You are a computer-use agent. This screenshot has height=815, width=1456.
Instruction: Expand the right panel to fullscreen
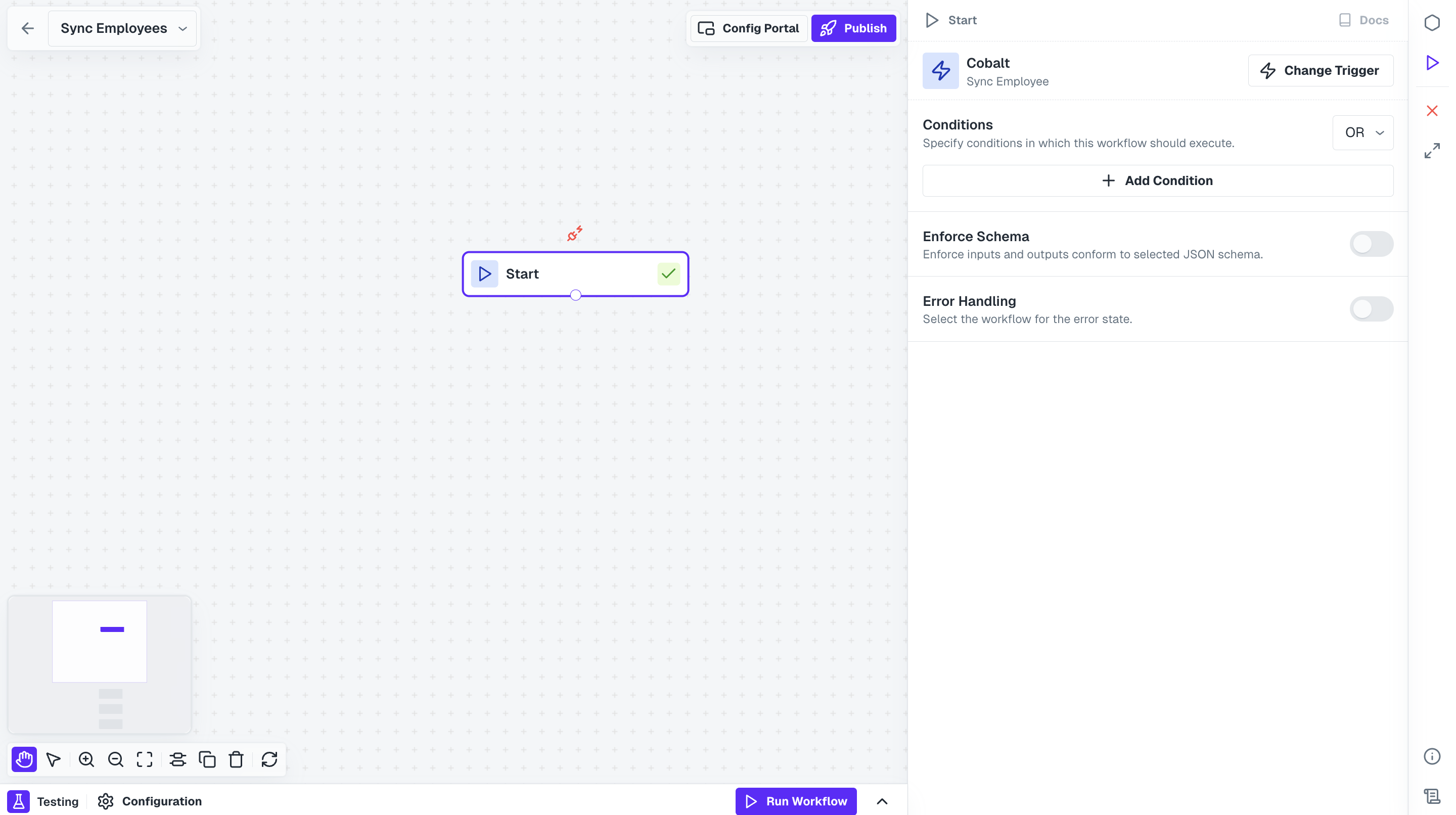coord(1432,150)
